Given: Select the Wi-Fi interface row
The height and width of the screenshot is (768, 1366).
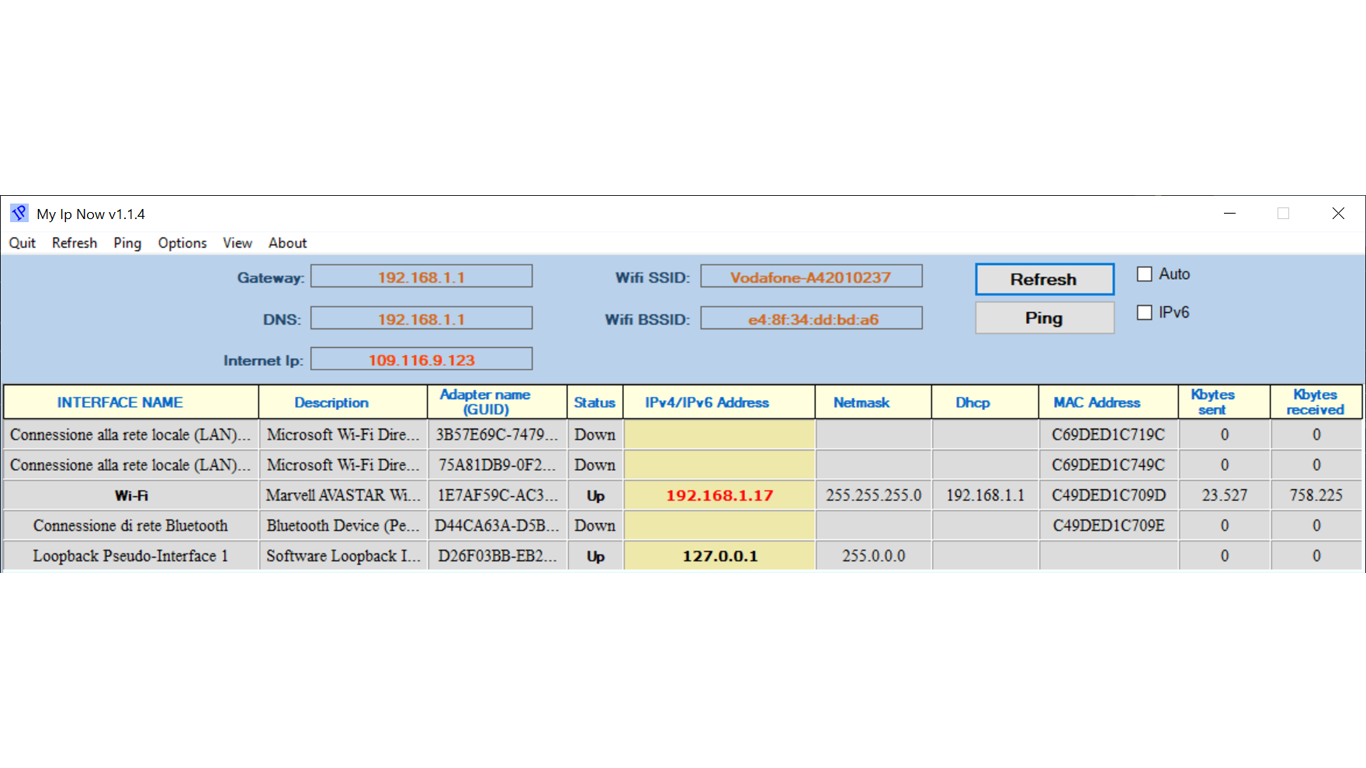Looking at the screenshot, I should tap(682, 495).
